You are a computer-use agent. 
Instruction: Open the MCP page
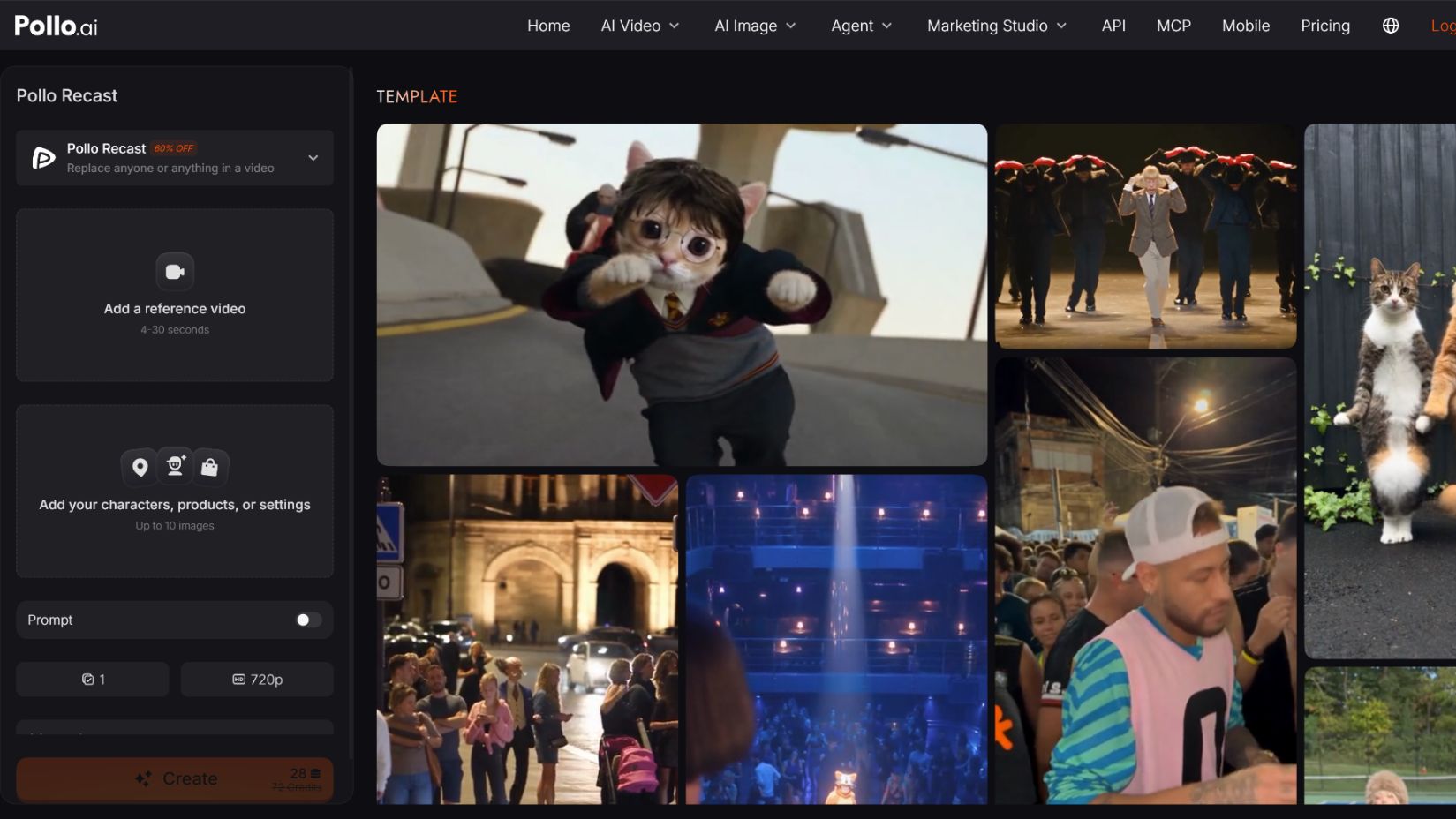point(1173,26)
